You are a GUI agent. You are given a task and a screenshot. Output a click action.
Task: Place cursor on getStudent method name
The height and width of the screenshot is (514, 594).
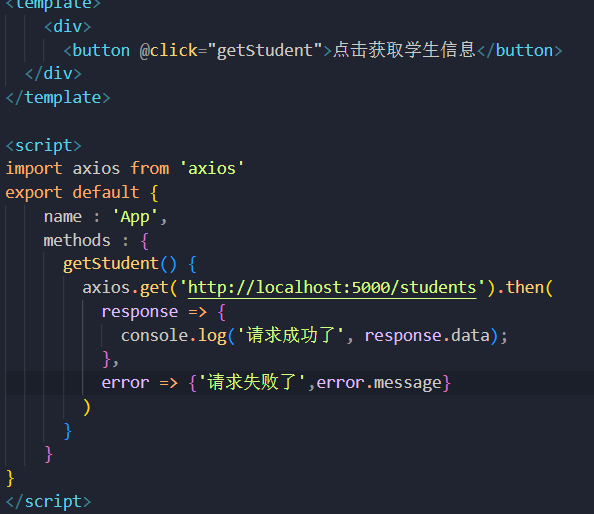click(x=111, y=264)
